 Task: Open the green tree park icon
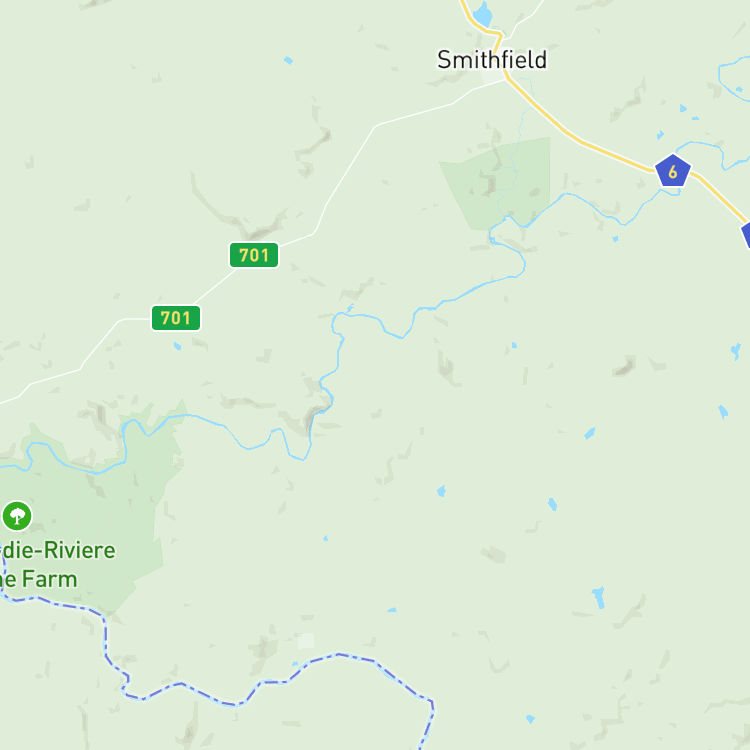click(17, 516)
